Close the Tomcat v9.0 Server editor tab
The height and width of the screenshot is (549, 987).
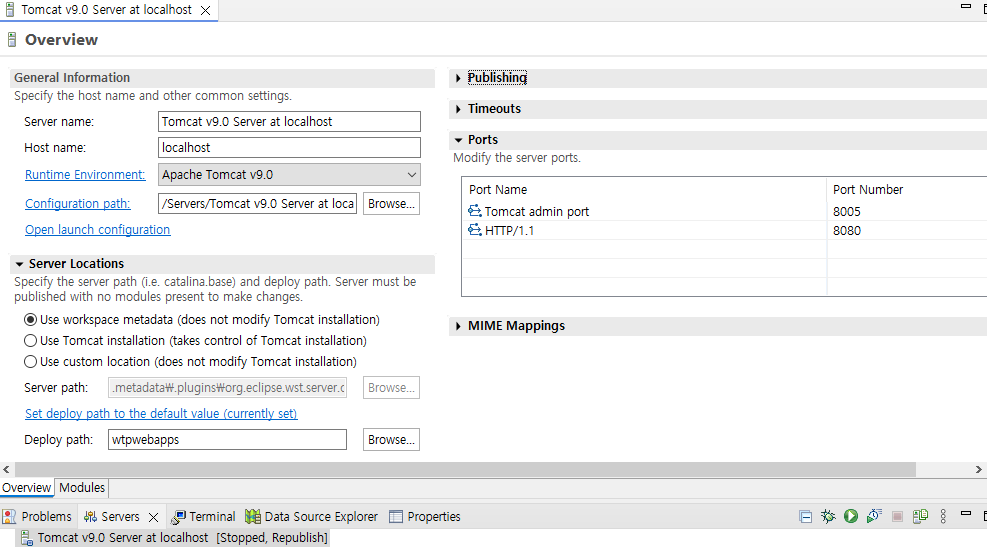click(205, 10)
